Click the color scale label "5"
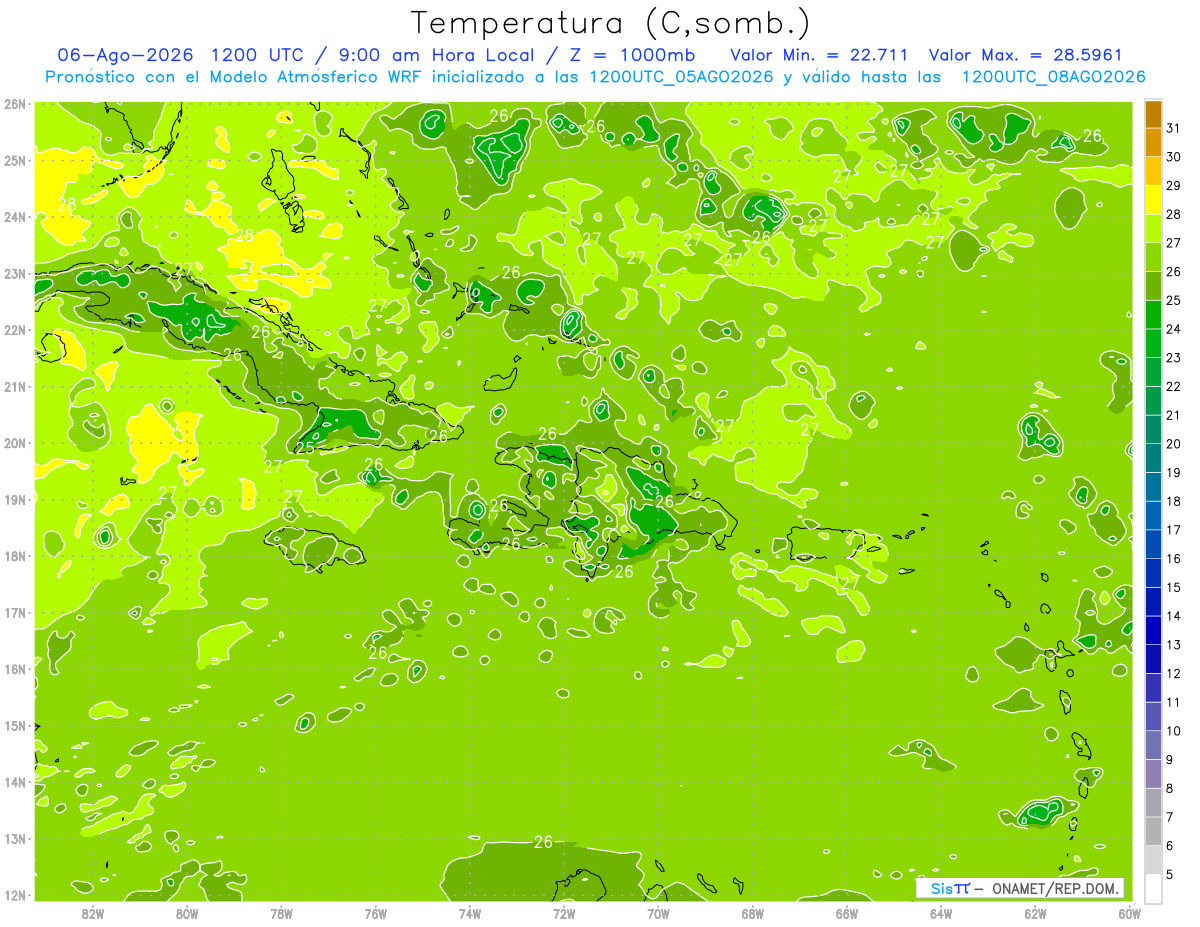This screenshot has width=1200, height=927. point(1170,874)
